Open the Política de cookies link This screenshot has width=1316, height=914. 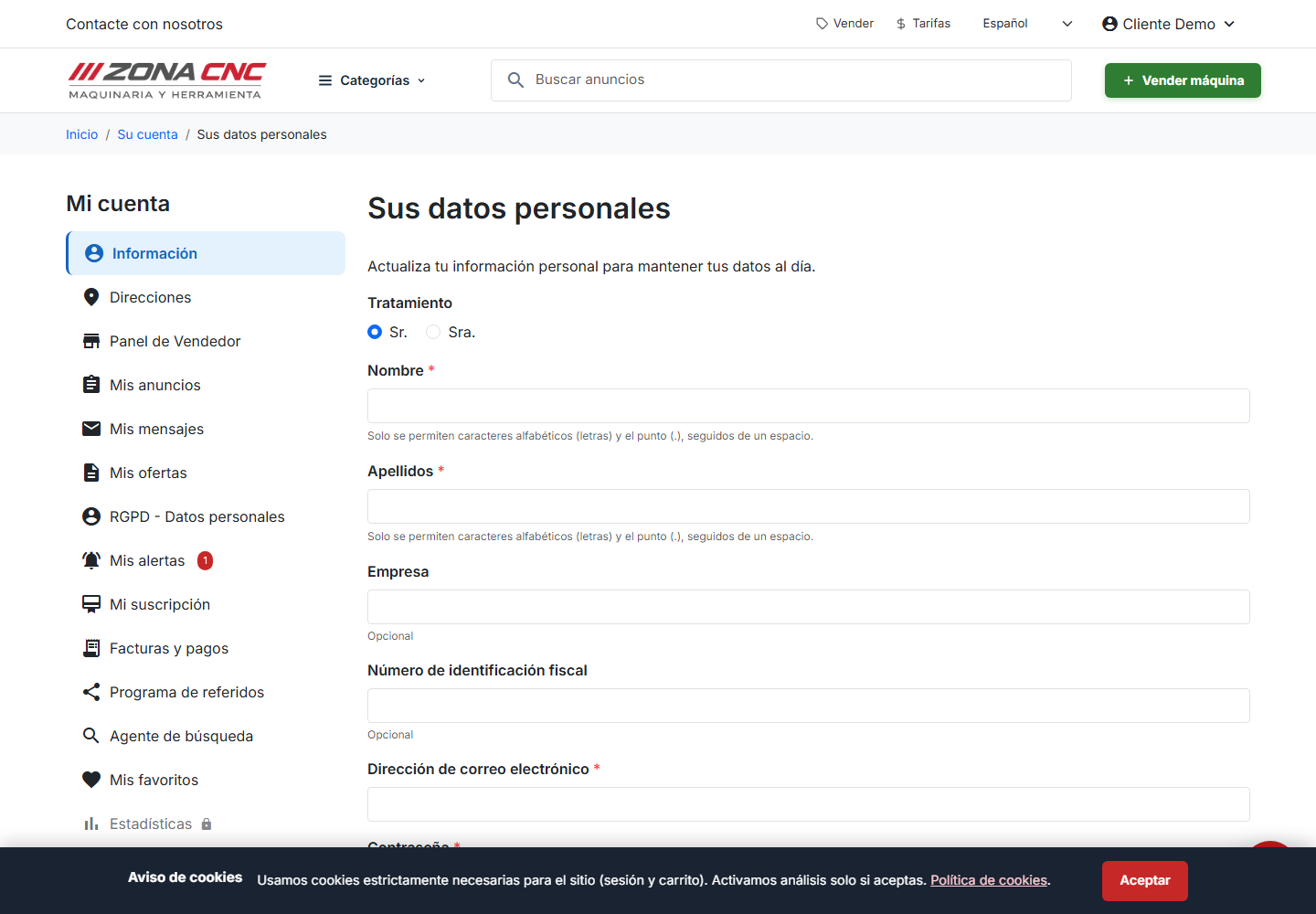click(x=989, y=880)
